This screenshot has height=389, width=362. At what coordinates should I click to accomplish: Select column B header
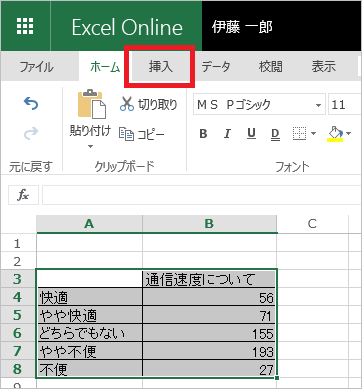[209, 224]
